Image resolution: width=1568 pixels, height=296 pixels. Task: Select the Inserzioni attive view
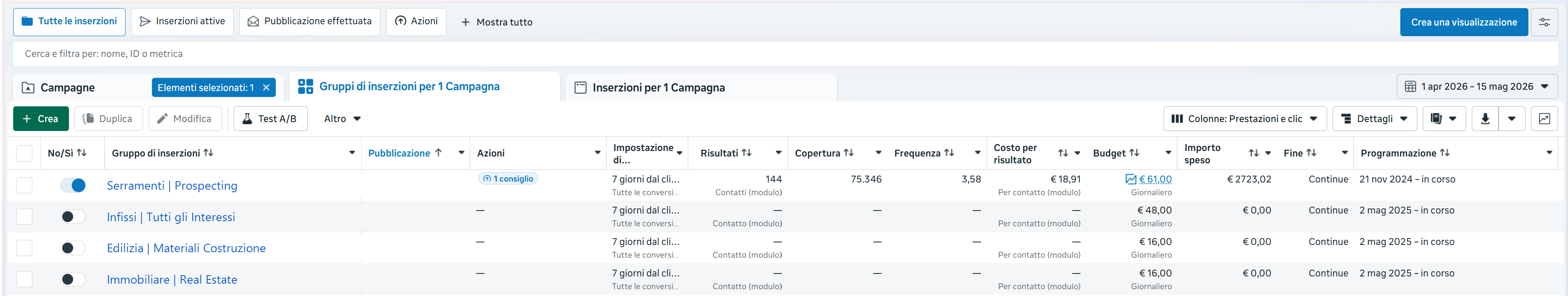point(182,22)
